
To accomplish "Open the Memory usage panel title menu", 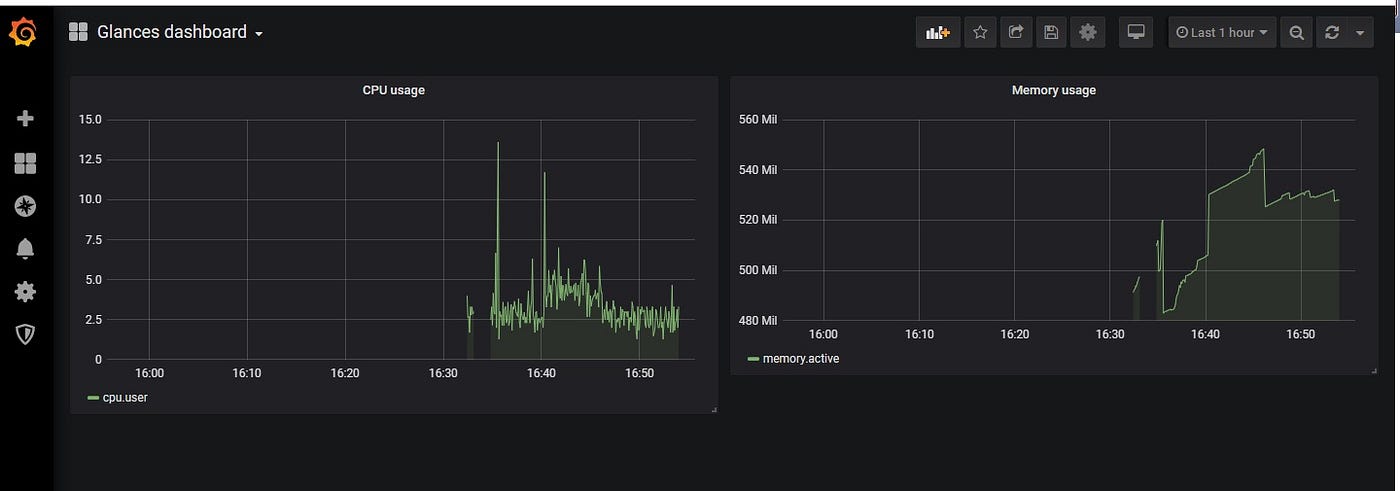I will pyautogui.click(x=1053, y=90).
